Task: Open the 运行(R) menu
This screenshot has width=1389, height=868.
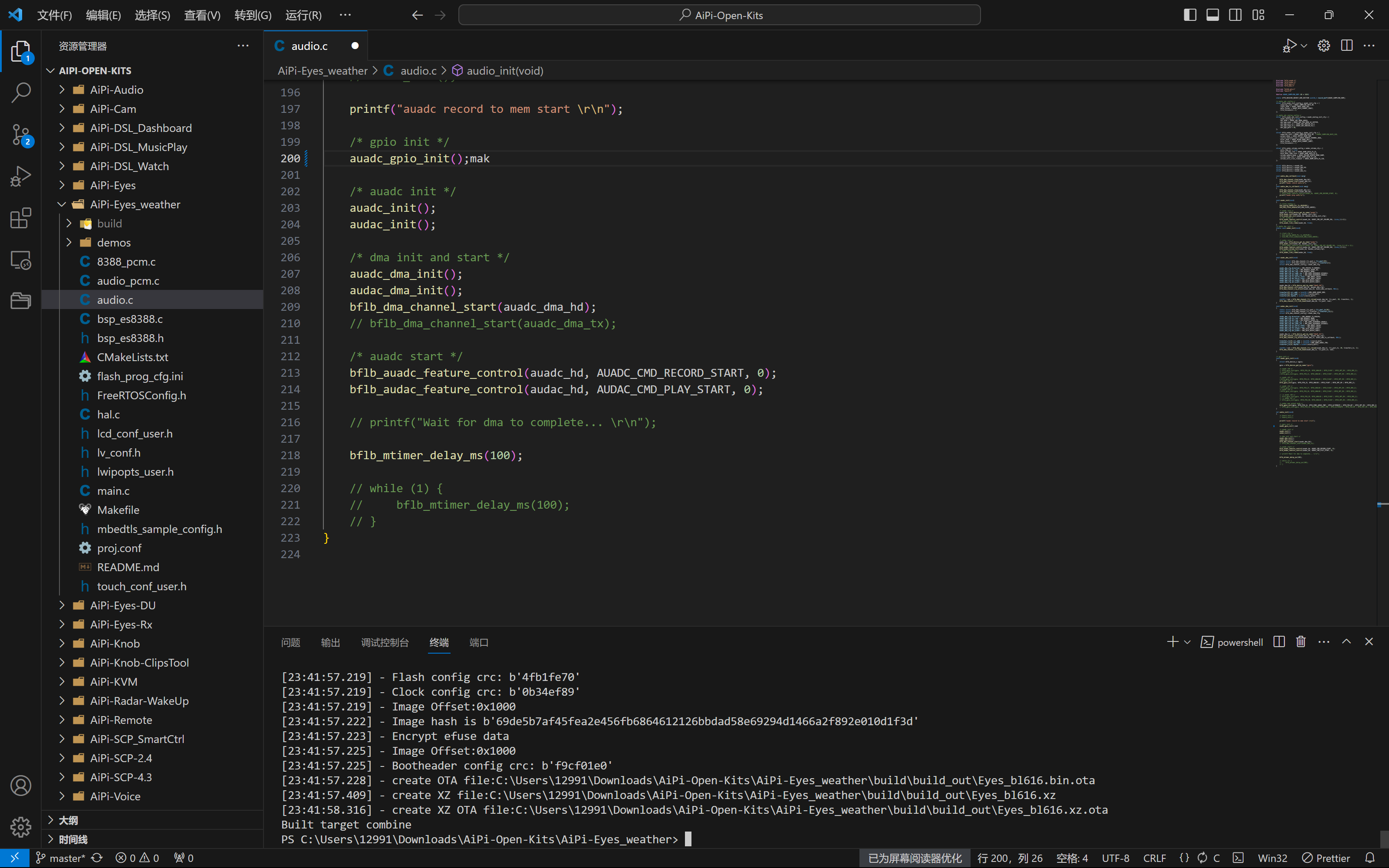Action: click(304, 16)
